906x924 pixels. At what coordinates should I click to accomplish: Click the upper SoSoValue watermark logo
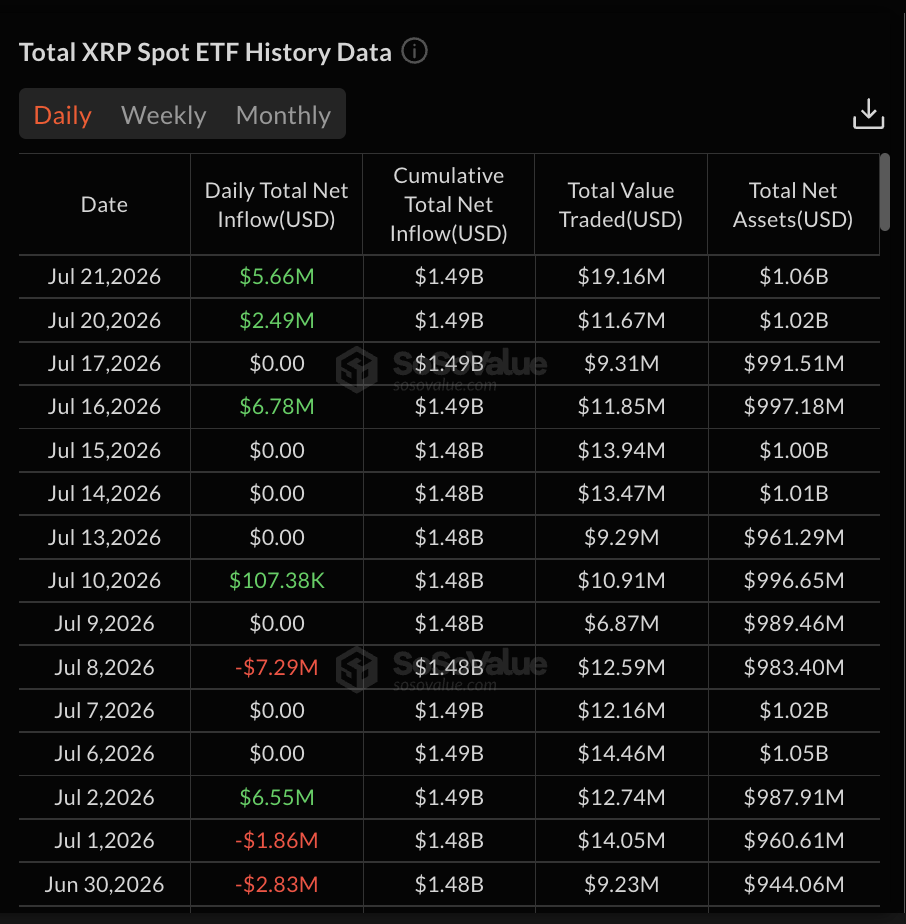coord(442,368)
